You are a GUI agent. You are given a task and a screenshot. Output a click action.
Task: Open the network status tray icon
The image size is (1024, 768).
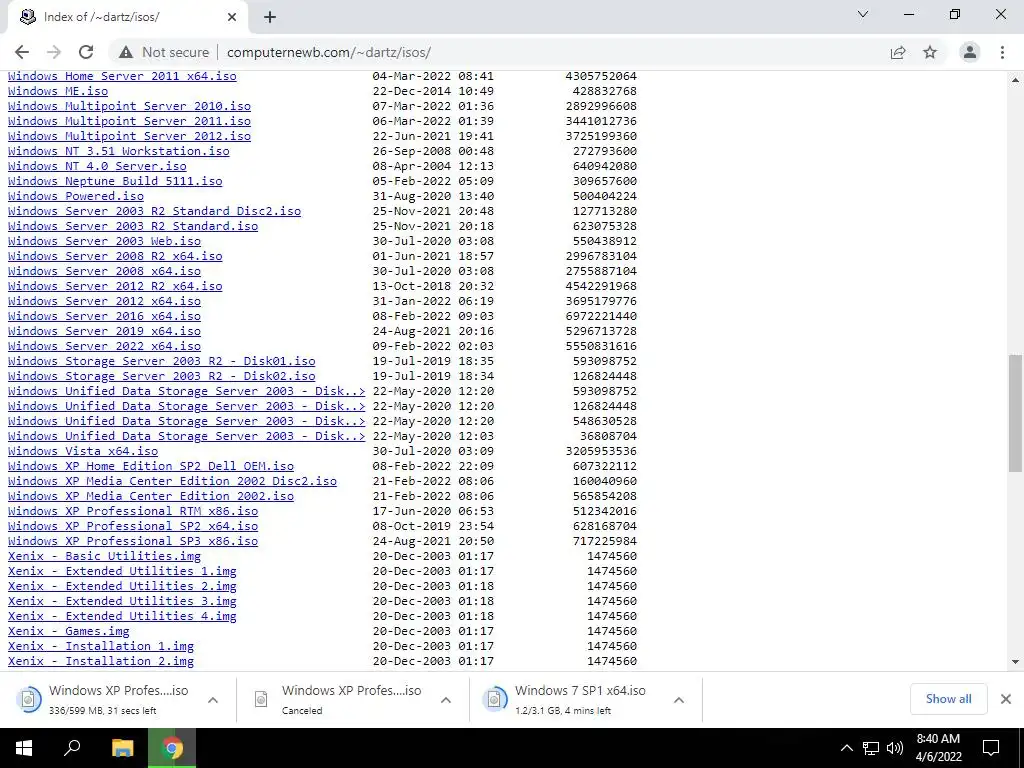point(871,748)
